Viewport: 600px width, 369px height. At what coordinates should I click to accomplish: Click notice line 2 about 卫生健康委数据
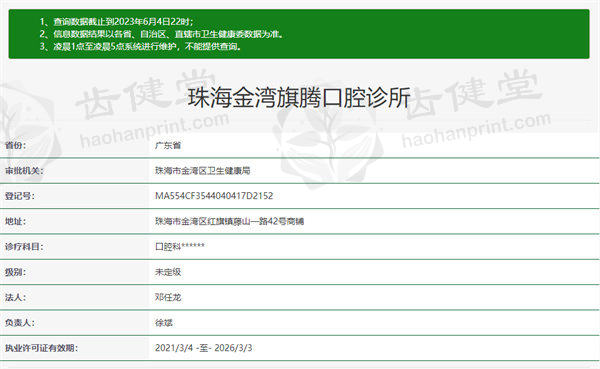point(162,34)
